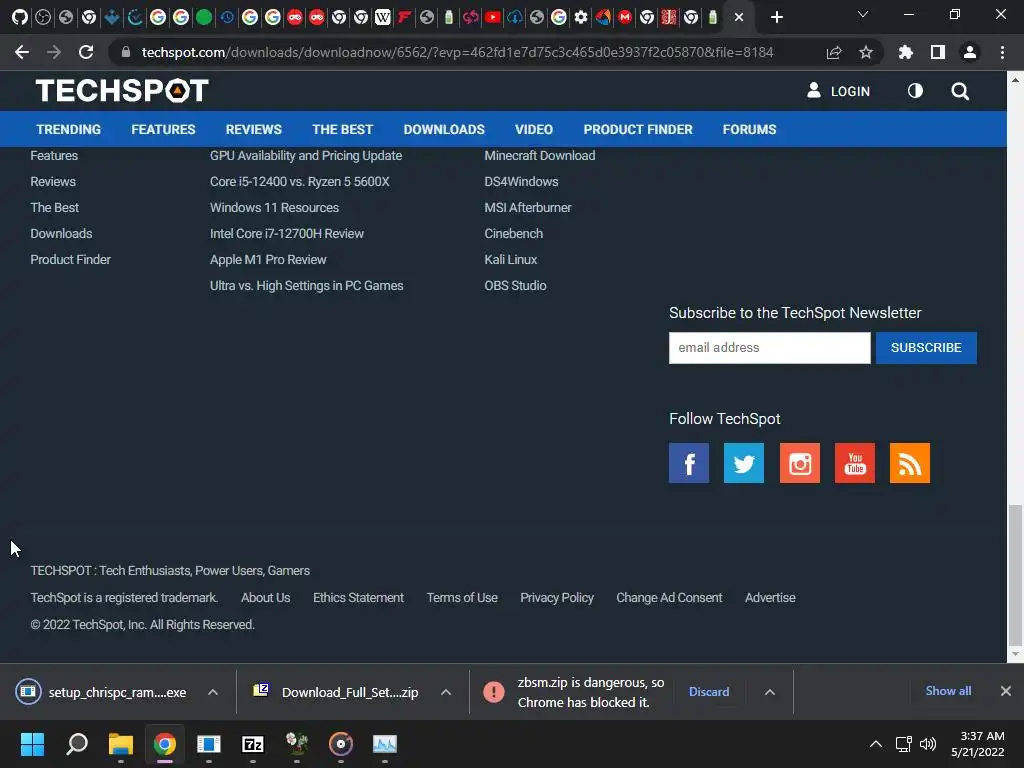The image size is (1024, 768).
Task: Open THE BEST nav menu
Action: (x=342, y=129)
